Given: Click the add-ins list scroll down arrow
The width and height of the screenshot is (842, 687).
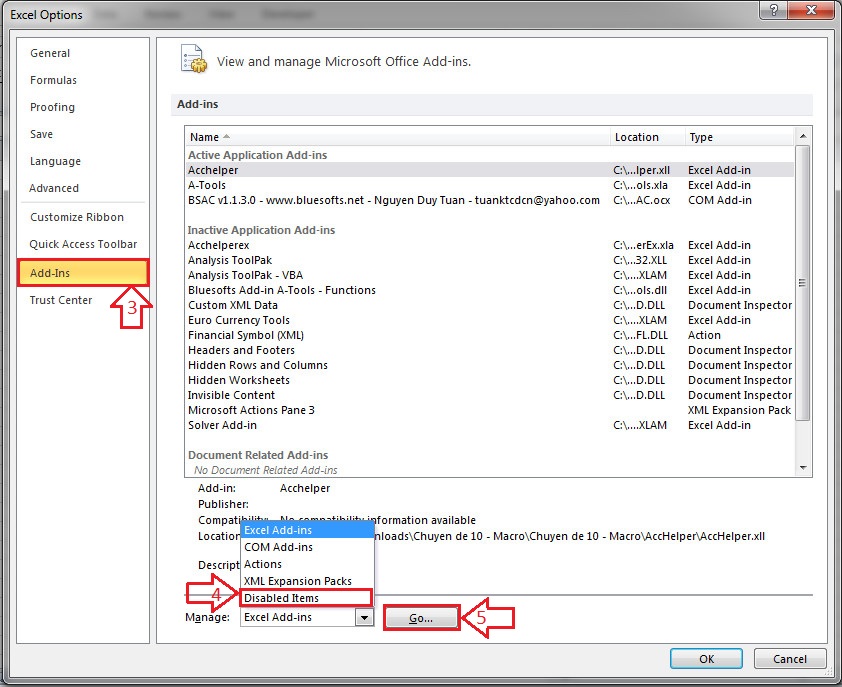Looking at the screenshot, I should coord(803,468).
